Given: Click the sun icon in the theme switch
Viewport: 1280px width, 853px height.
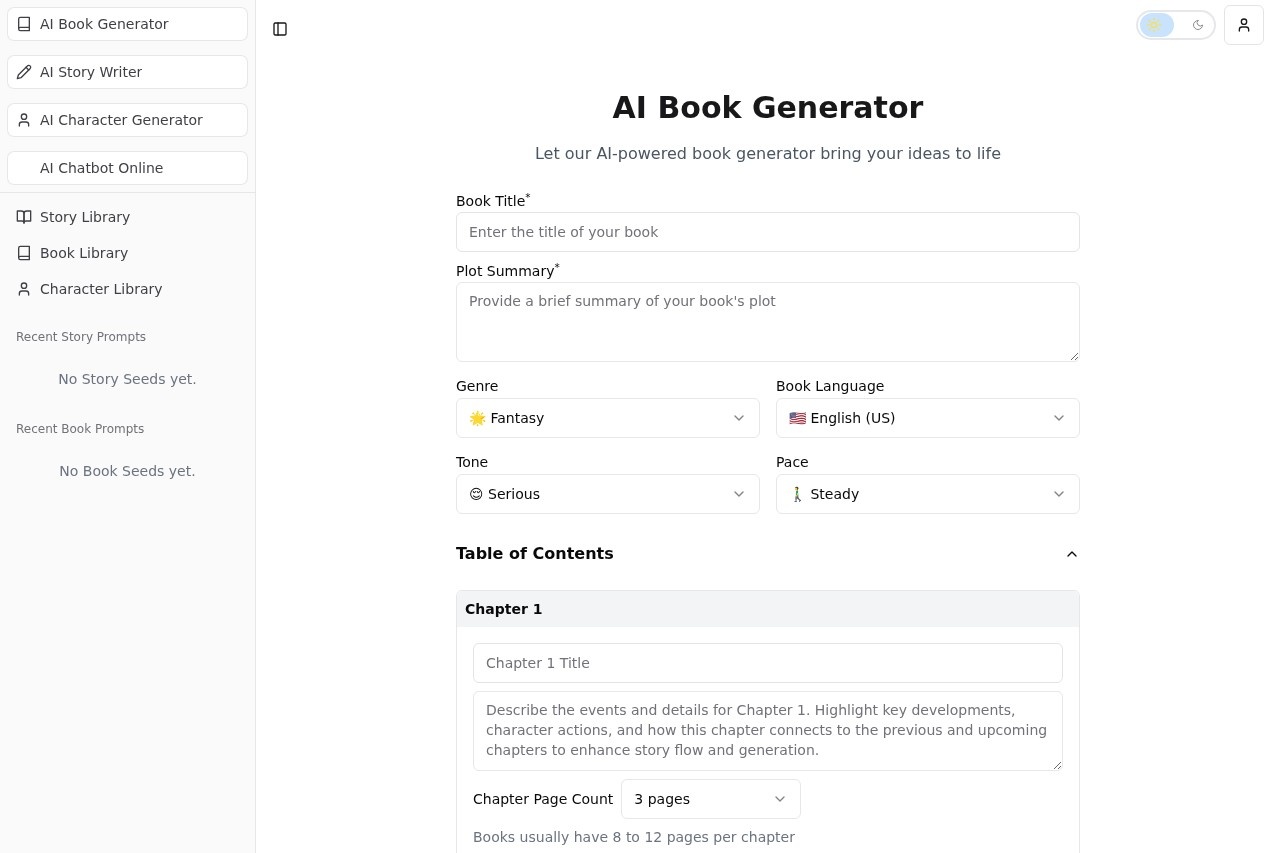Looking at the screenshot, I should [1156, 25].
